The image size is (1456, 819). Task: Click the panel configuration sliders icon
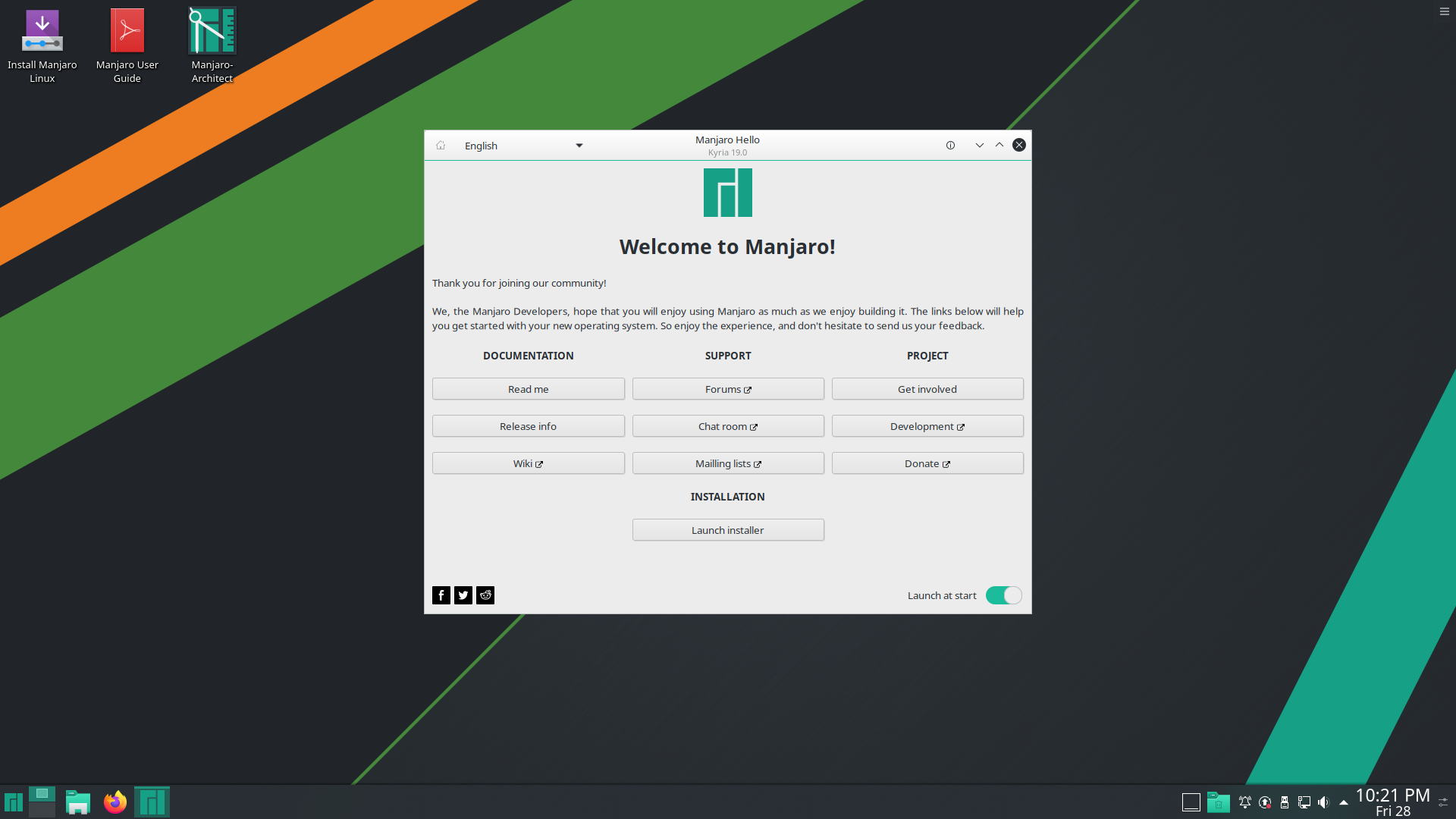tap(1444, 802)
